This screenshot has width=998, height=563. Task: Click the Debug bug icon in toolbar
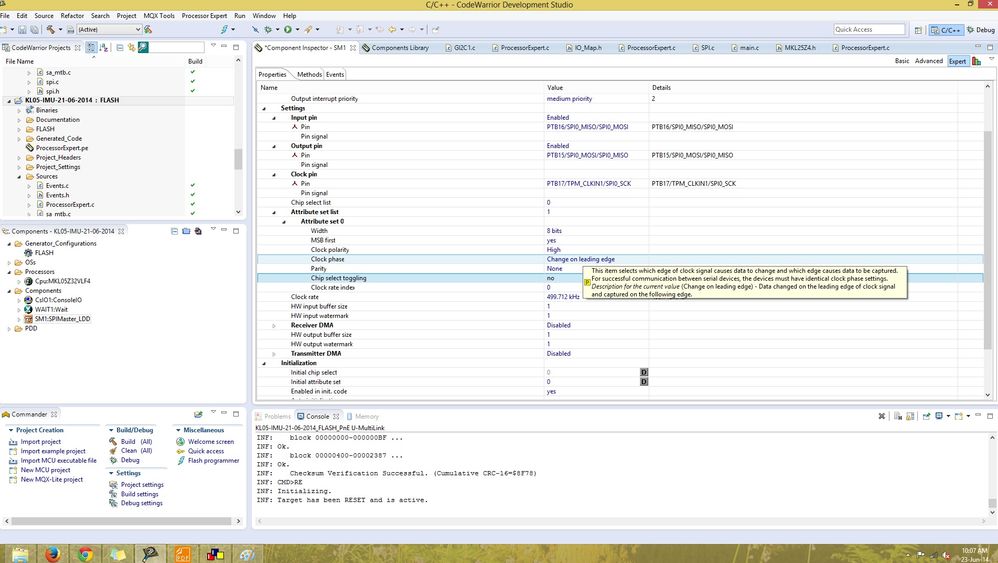(x=268, y=29)
